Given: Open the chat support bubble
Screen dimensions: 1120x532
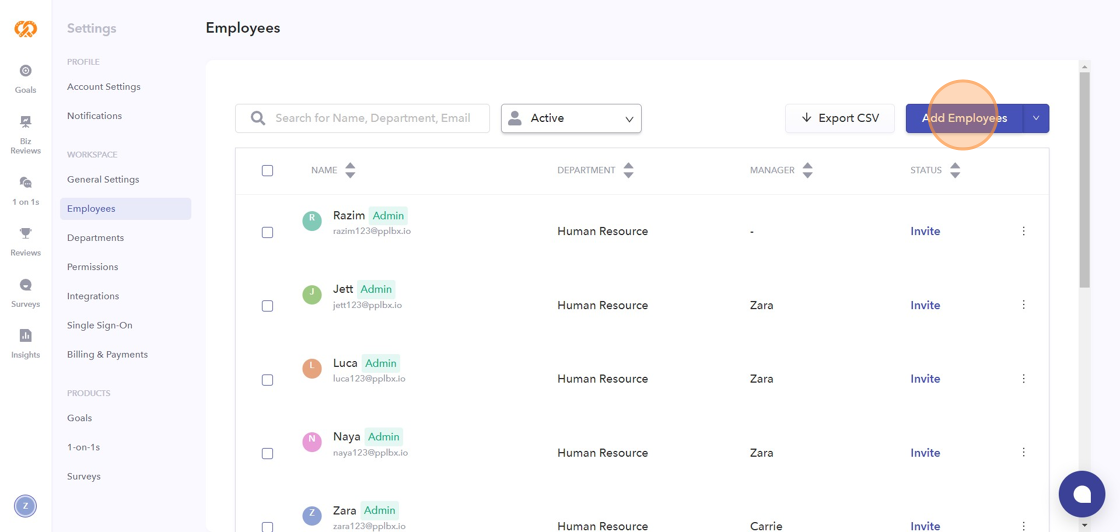Looking at the screenshot, I should click(1081, 494).
